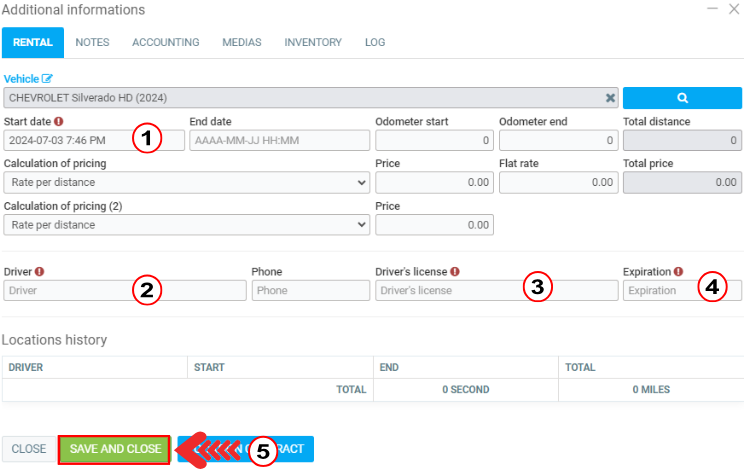Open the Accounting tab

[x=165, y=43]
